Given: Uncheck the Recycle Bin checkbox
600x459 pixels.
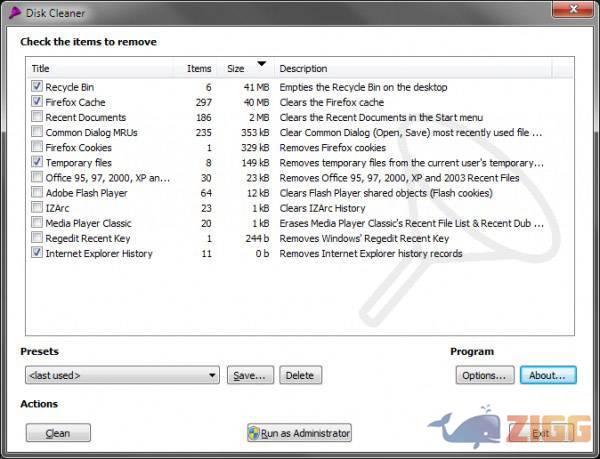Looking at the screenshot, I should click(37, 87).
